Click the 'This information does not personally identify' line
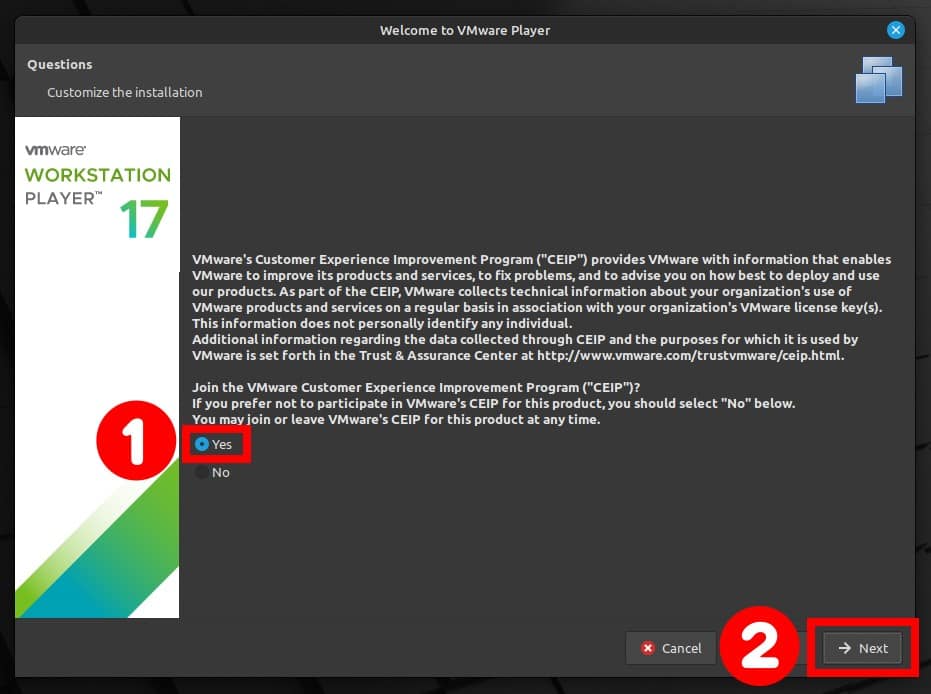 point(382,324)
